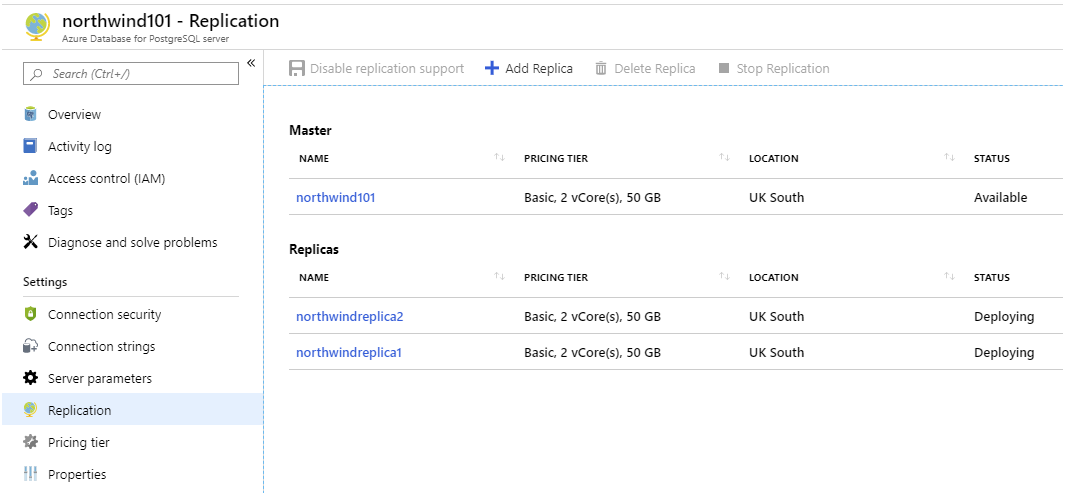Select the purple Tags icon
This screenshot has width=1065, height=495.
tap(31, 210)
